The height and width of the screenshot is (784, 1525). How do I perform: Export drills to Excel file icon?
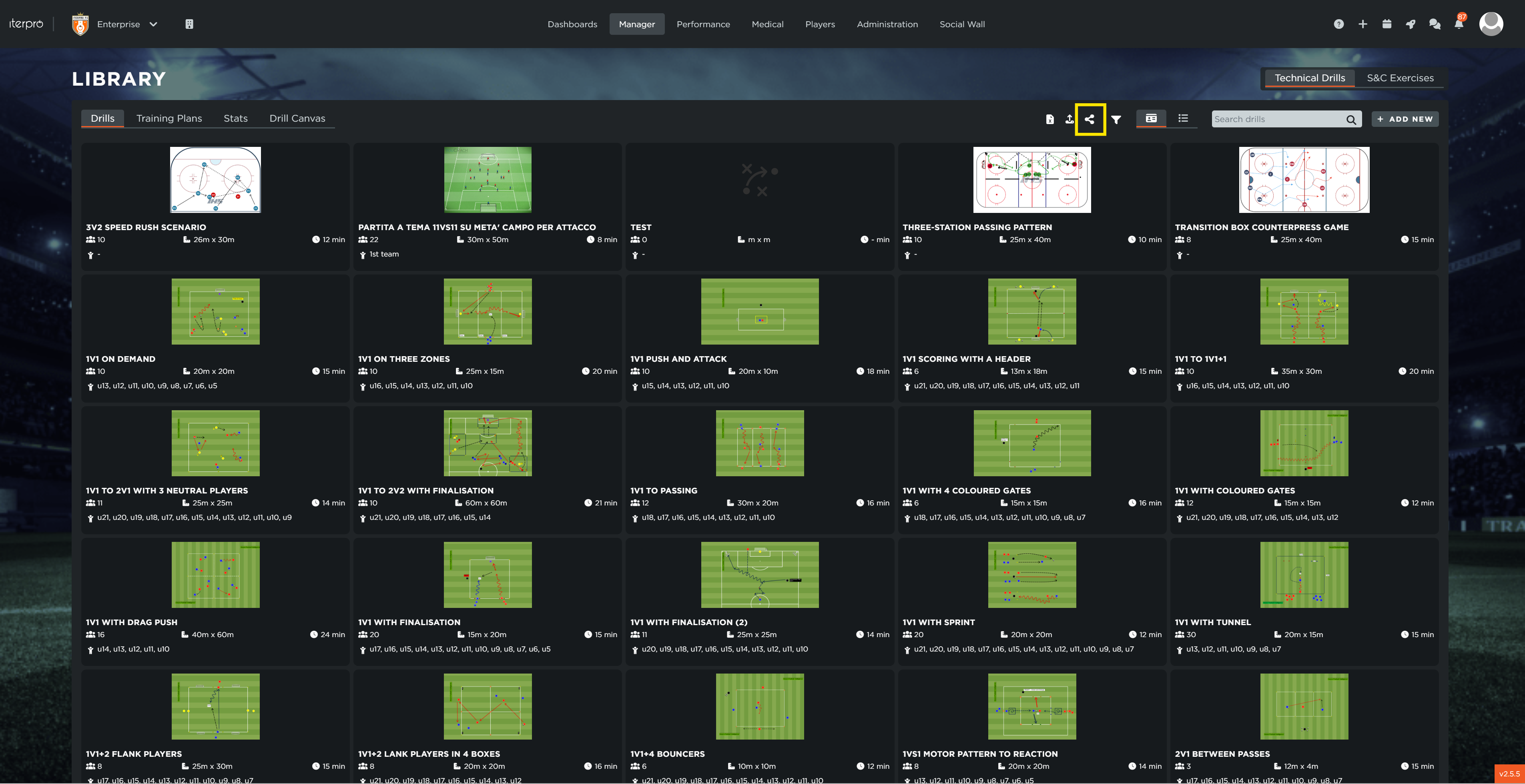pos(1049,119)
